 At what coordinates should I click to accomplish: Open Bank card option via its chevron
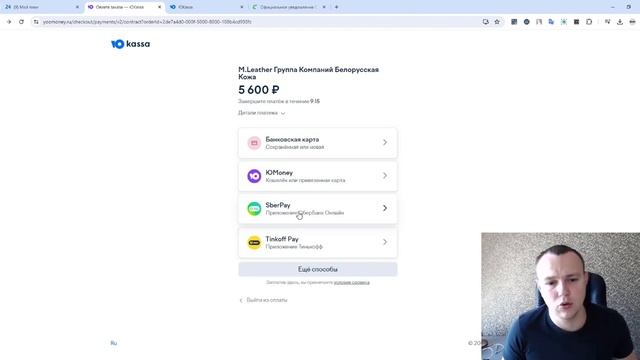[x=384, y=142]
